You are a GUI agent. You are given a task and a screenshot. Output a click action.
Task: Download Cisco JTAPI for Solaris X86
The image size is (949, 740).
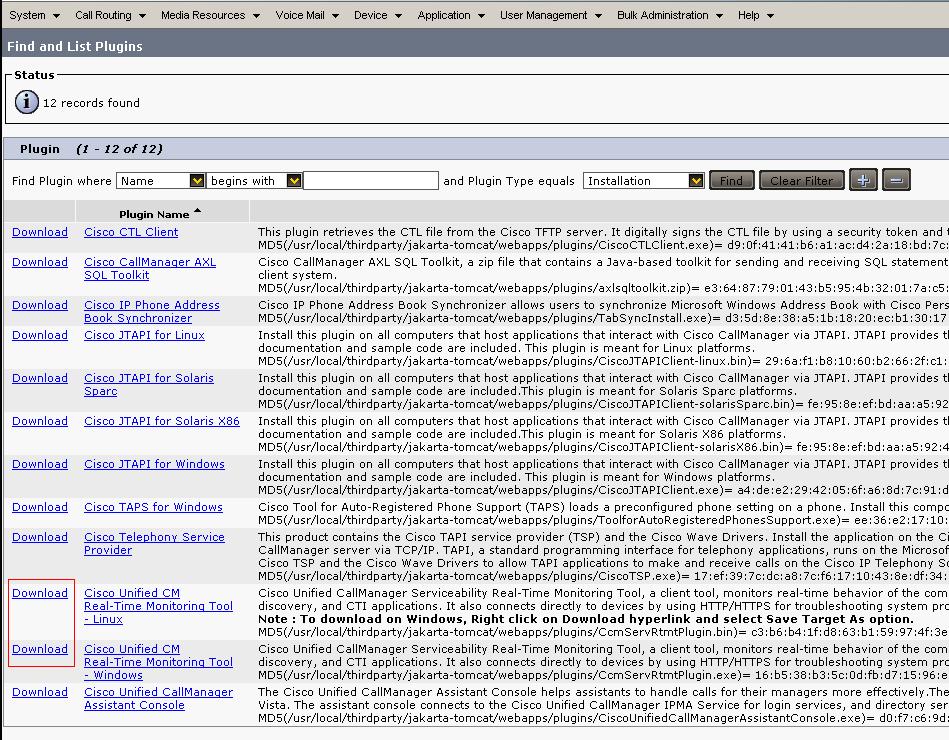[x=40, y=421]
